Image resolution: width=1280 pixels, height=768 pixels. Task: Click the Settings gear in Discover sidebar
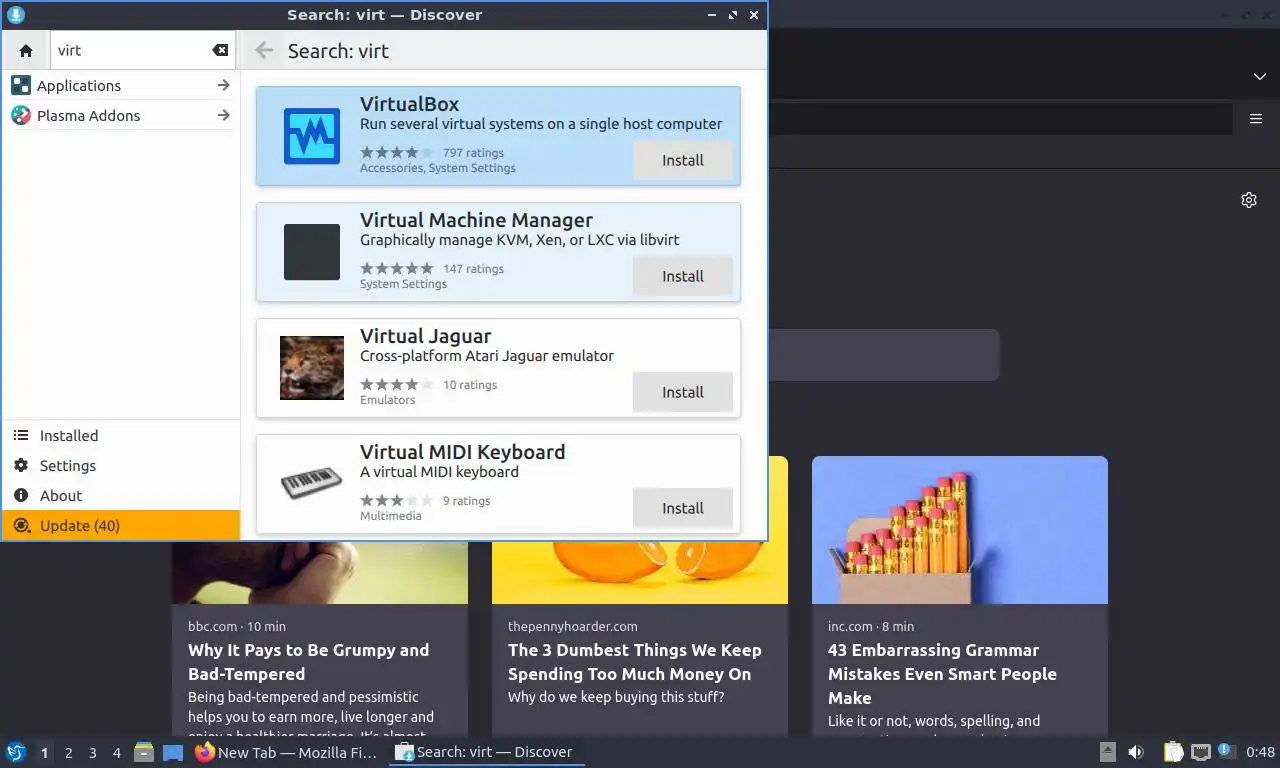(x=21, y=466)
